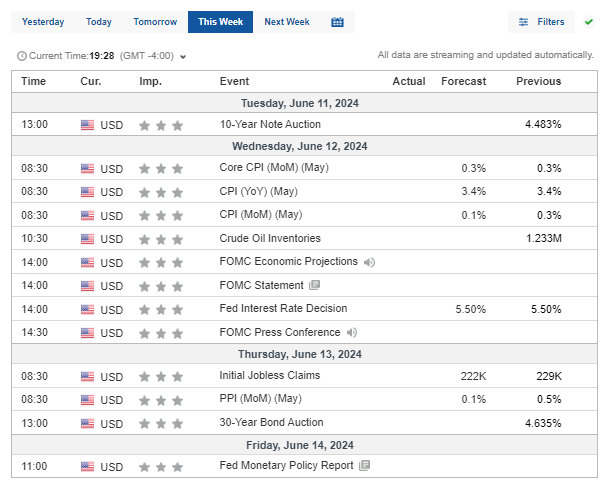
Task: Click the FOMC Economic Projections speaker icon
Action: click(x=369, y=262)
